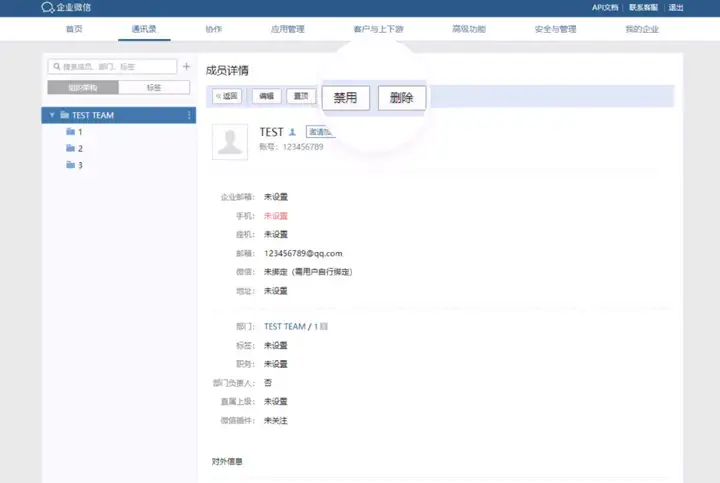Click the 企业微信 logo icon
Screen dimensions: 720x483
click(x=47, y=7)
